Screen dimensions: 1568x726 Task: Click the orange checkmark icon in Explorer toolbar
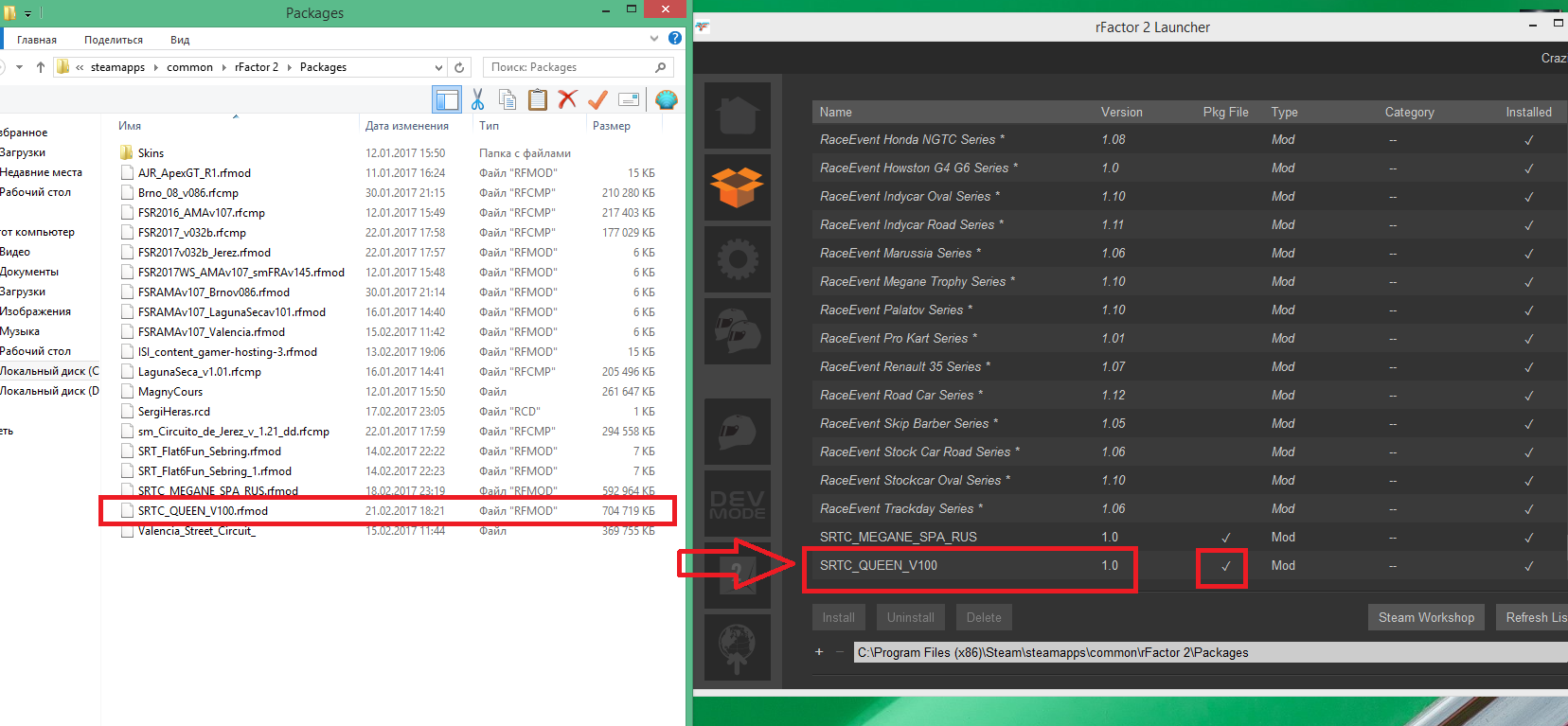[597, 99]
